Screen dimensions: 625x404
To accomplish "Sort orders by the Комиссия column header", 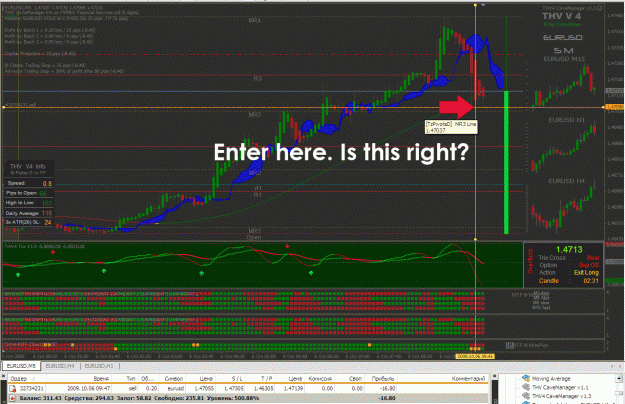I will coord(320,379).
